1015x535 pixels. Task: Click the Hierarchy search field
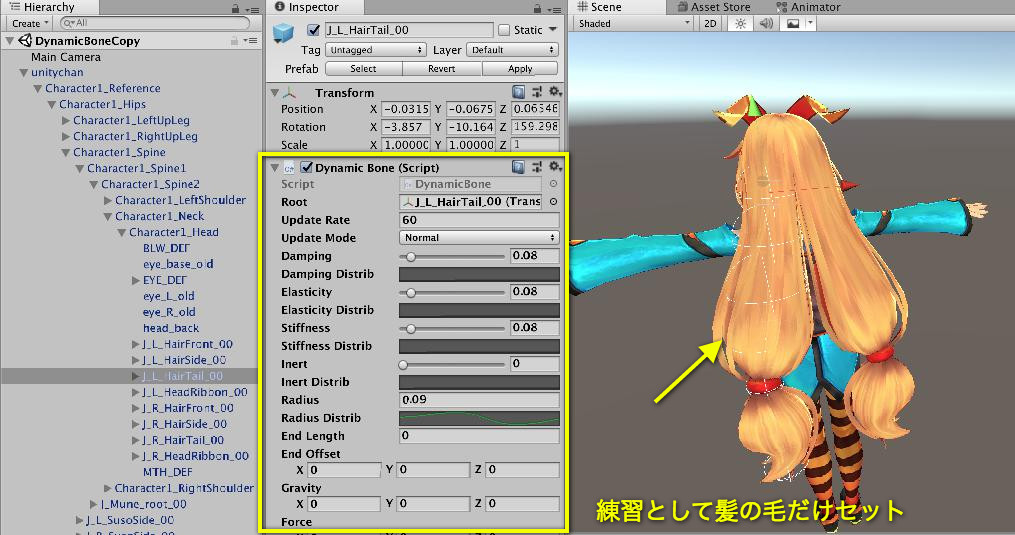pyautogui.click(x=154, y=23)
